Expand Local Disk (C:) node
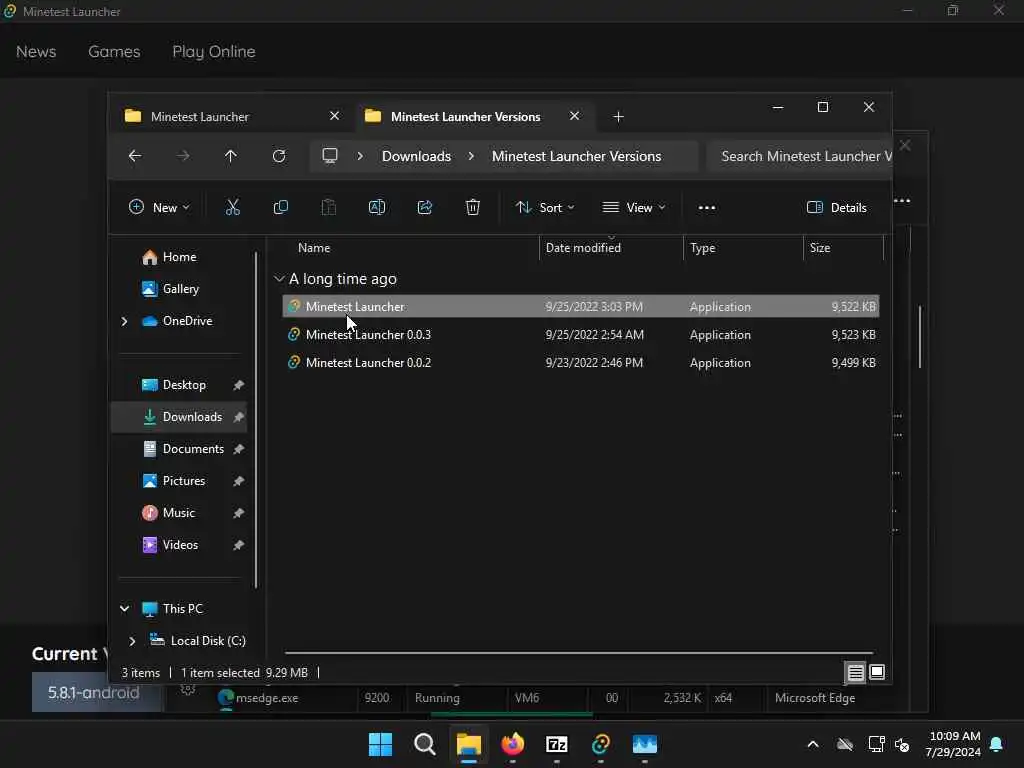Screen dimensions: 1024x768 (x=132, y=641)
